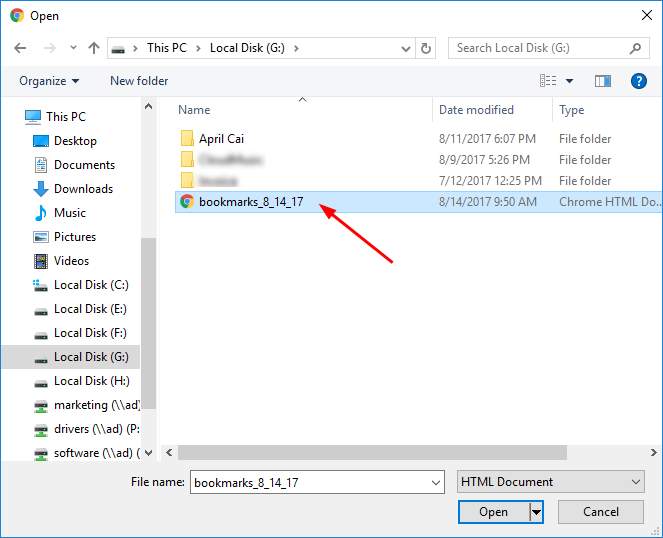663x538 pixels.
Task: Open the File name history dropdown
Action: click(435, 482)
